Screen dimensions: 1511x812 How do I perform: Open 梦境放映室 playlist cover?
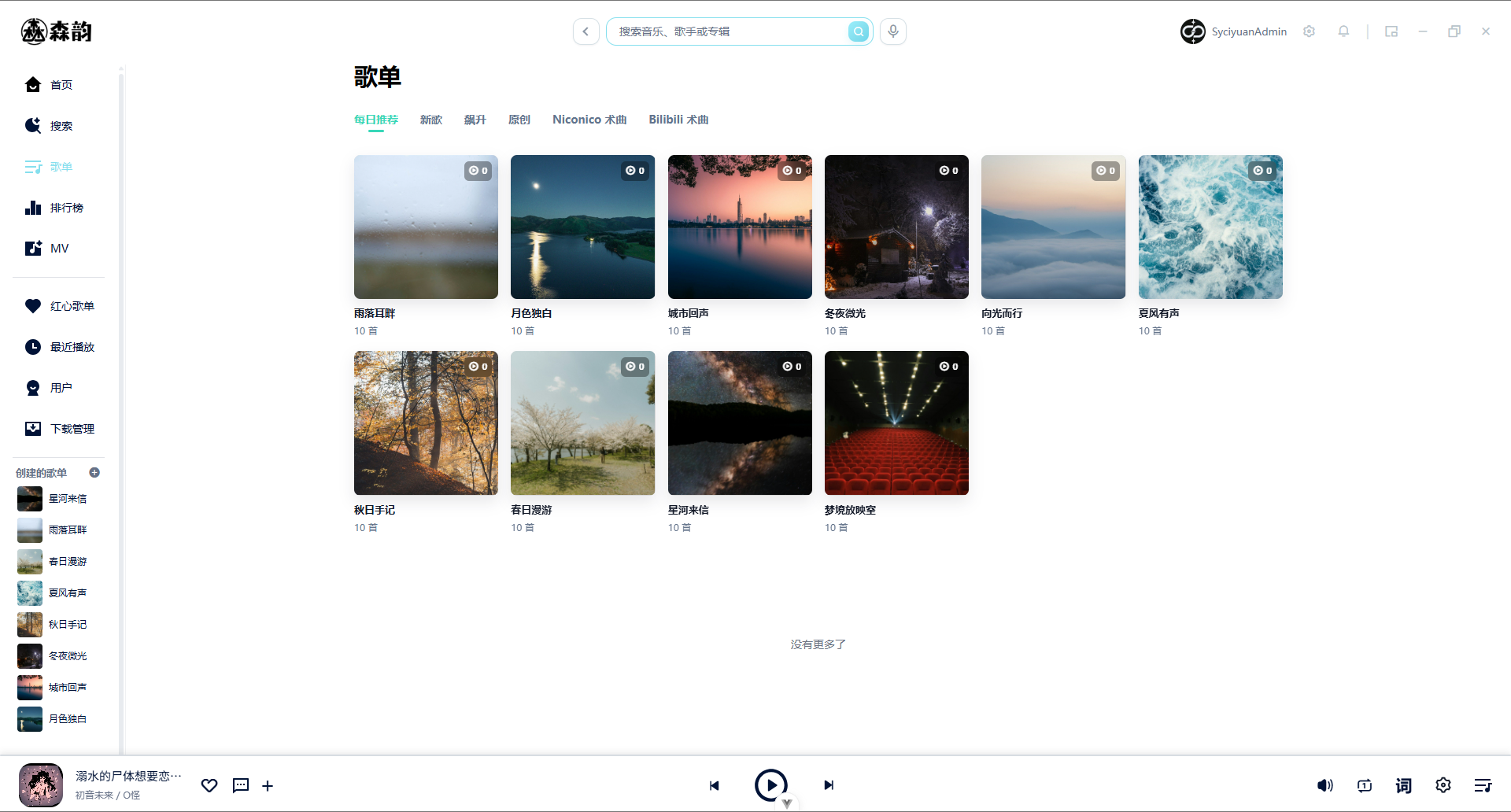point(896,423)
